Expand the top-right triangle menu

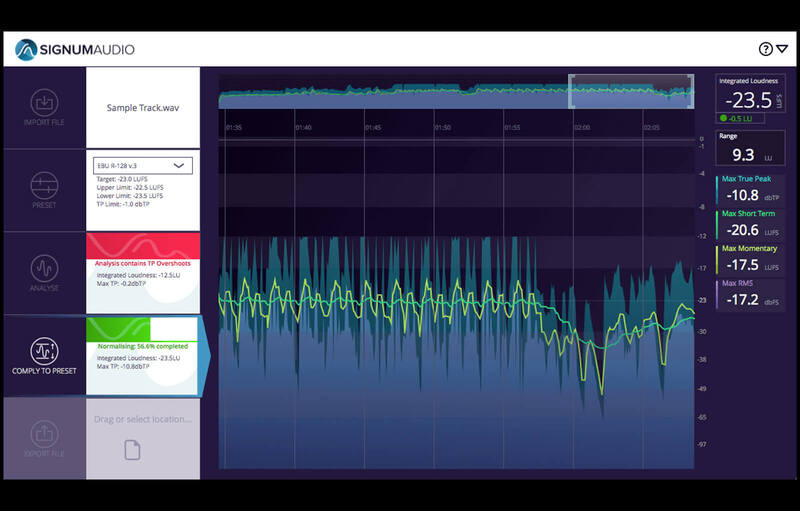(782, 49)
